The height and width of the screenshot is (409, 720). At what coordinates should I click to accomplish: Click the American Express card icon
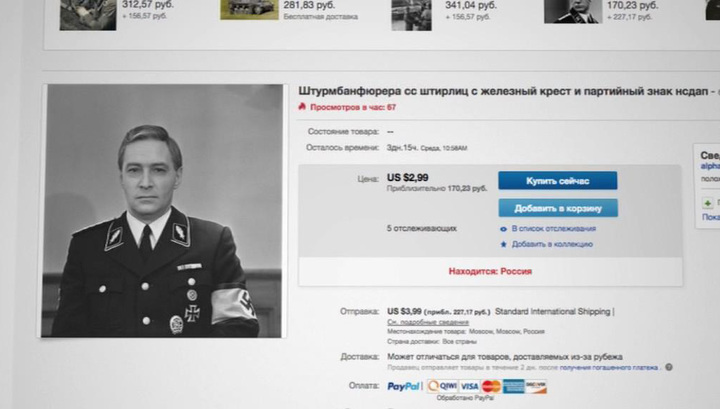(x=513, y=386)
